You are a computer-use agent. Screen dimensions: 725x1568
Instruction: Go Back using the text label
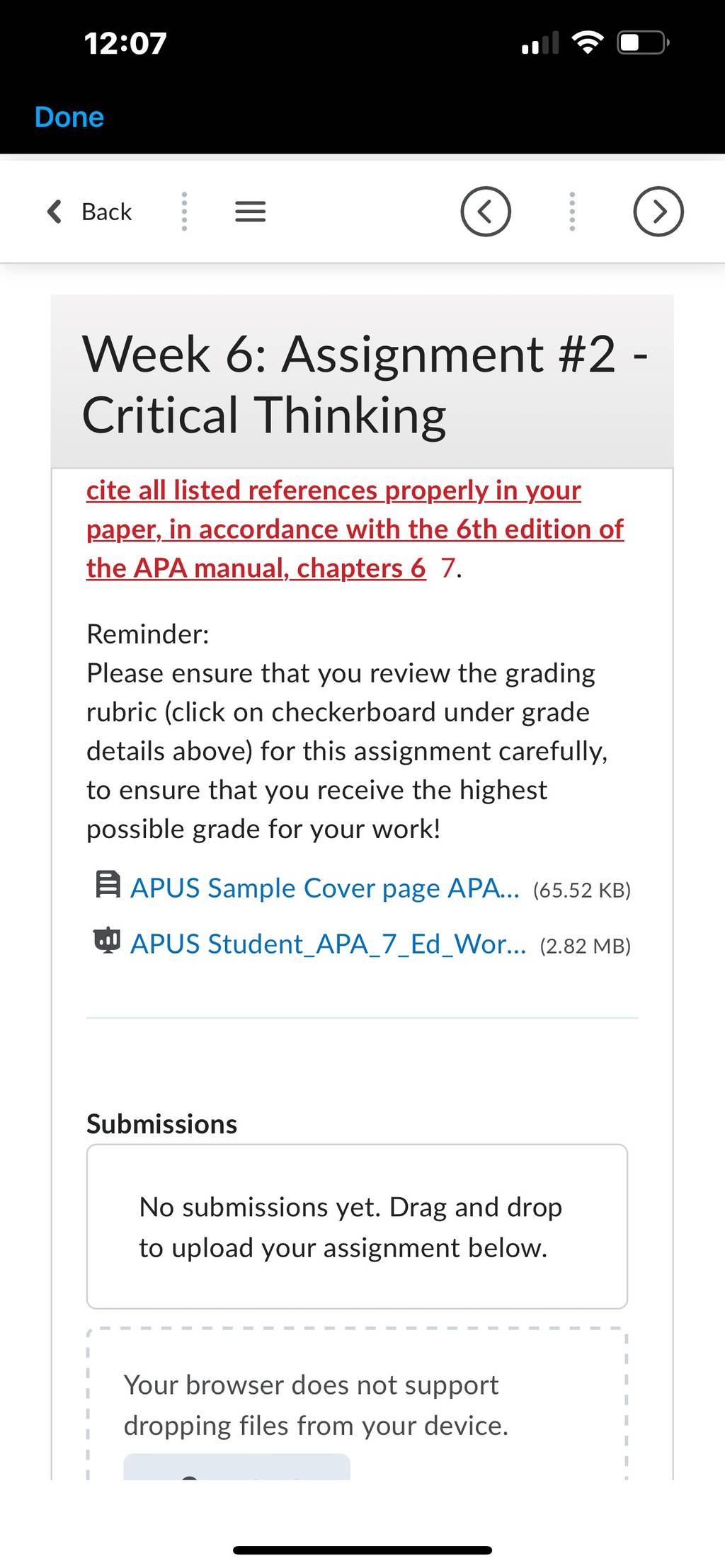tap(106, 212)
